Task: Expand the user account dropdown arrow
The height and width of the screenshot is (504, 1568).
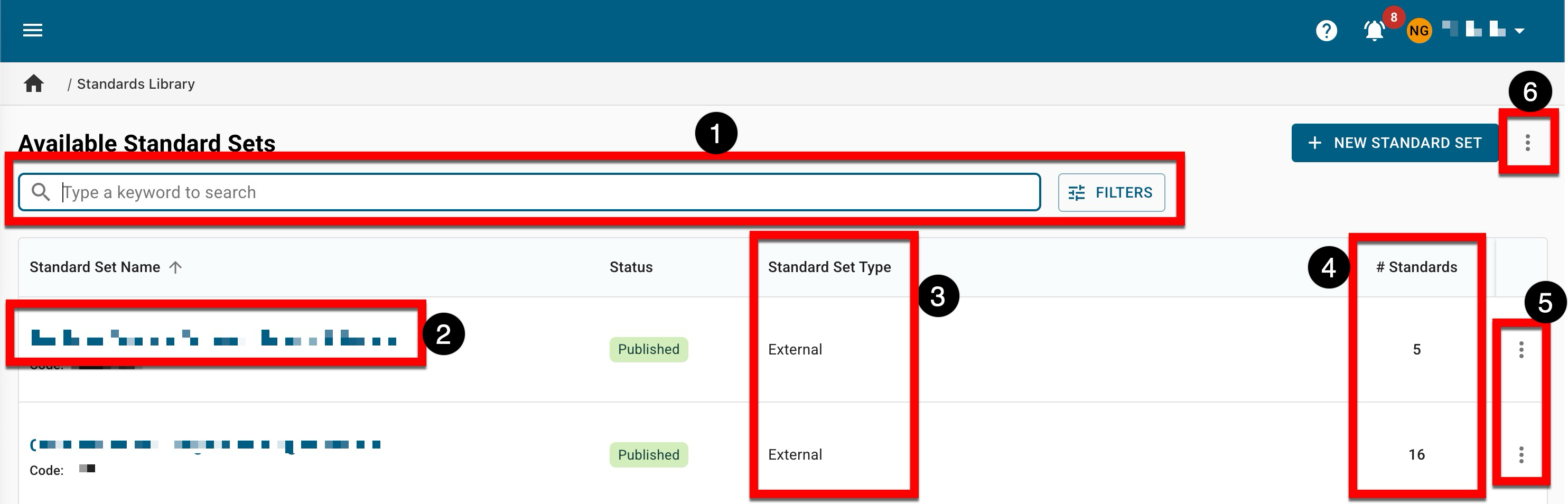Action: pyautogui.click(x=1519, y=31)
